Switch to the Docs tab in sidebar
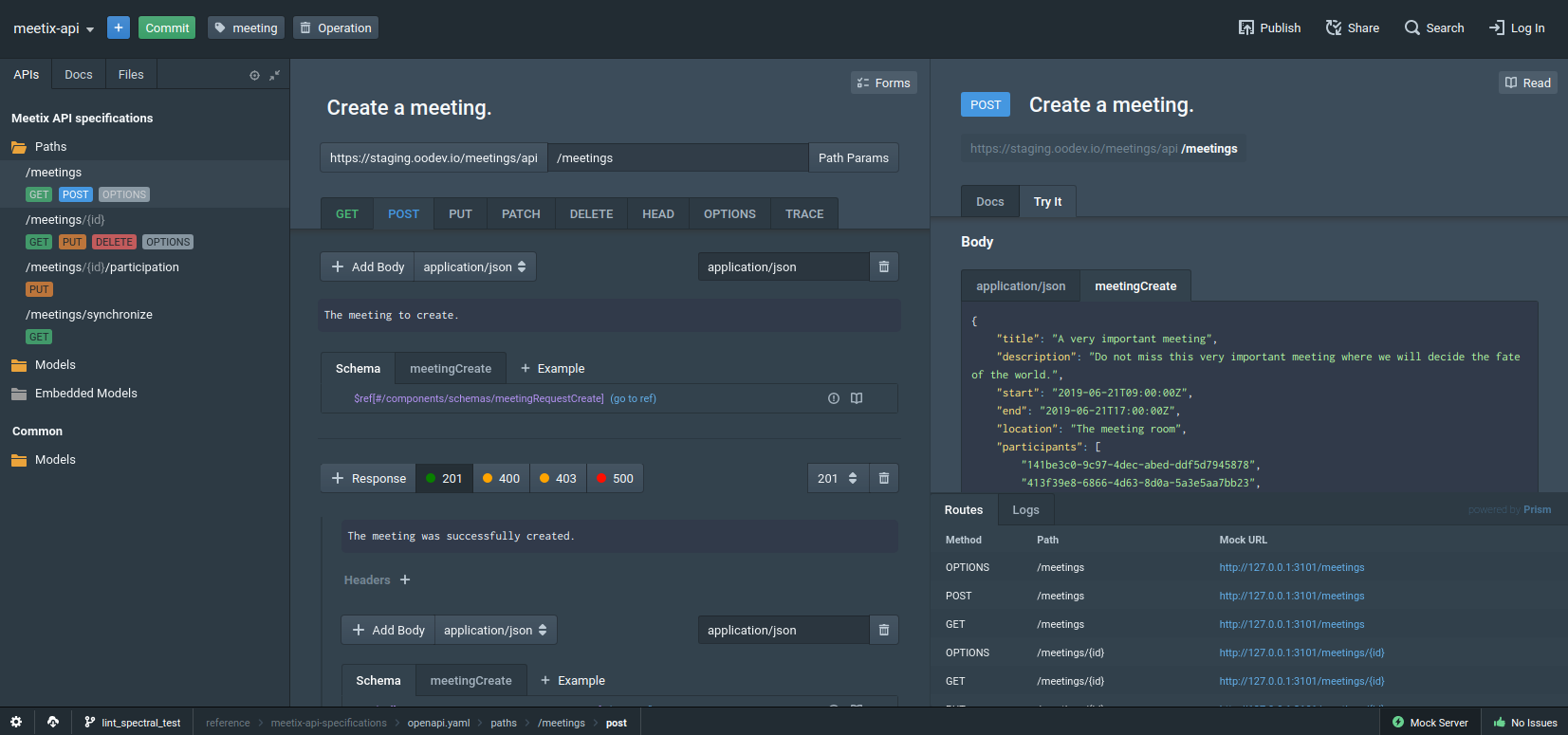Image resolution: width=1568 pixels, height=735 pixels. 79,74
